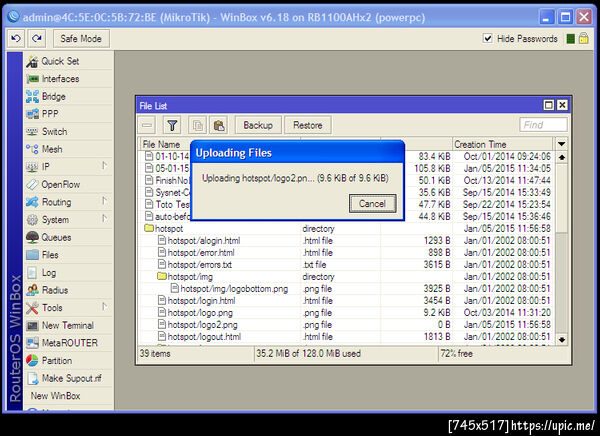Expand the Routing submenu arrow
This screenshot has width=600, height=436.
[105, 201]
